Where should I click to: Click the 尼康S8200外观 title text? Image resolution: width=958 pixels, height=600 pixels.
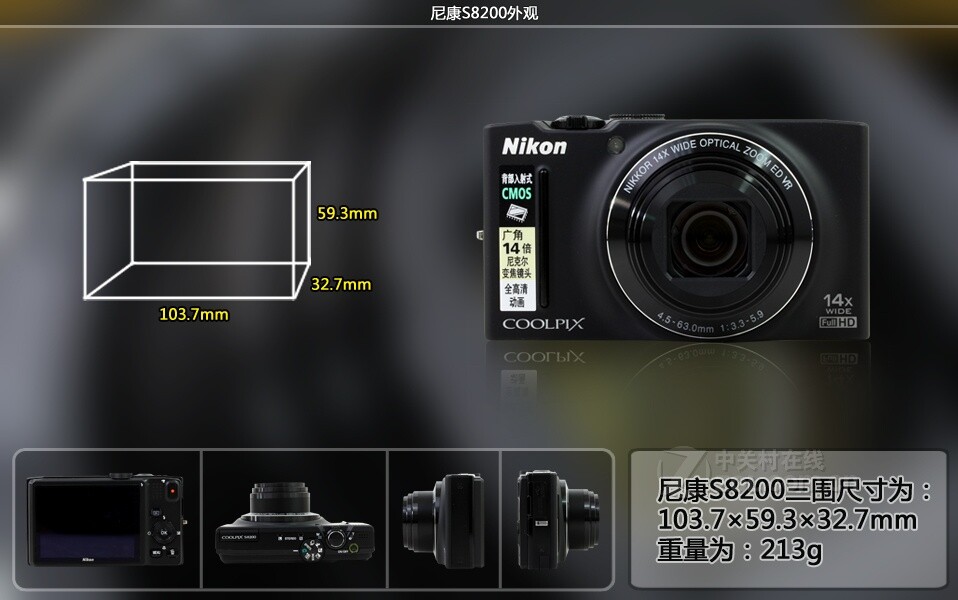484,13
